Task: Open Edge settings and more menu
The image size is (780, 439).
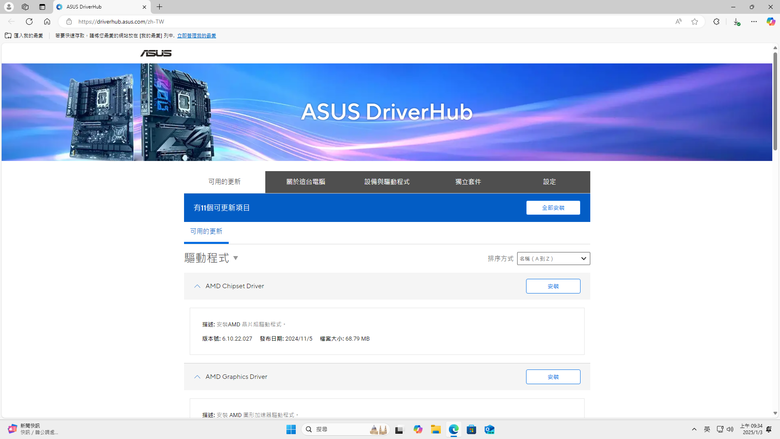Action: click(x=754, y=21)
